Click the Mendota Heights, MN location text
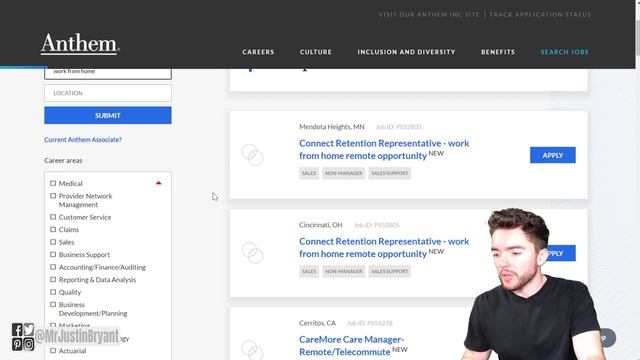This screenshot has width=640, height=360. point(332,127)
